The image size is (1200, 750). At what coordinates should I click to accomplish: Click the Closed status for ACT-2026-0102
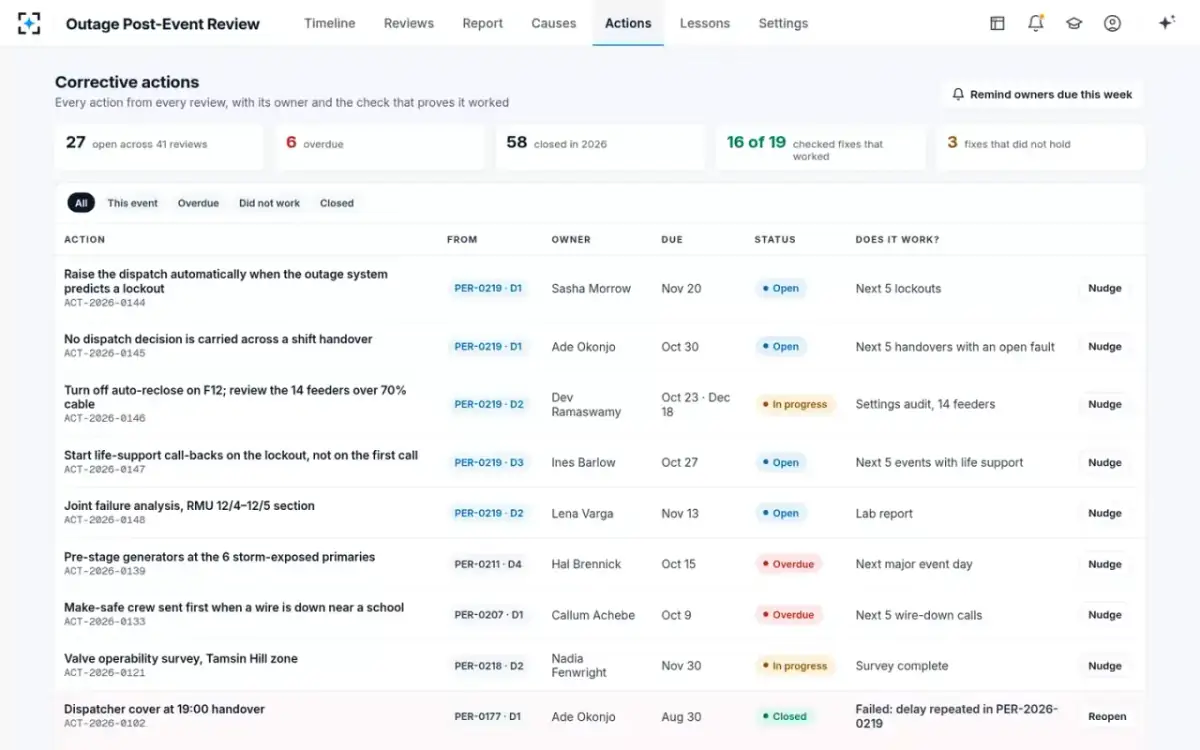(785, 716)
